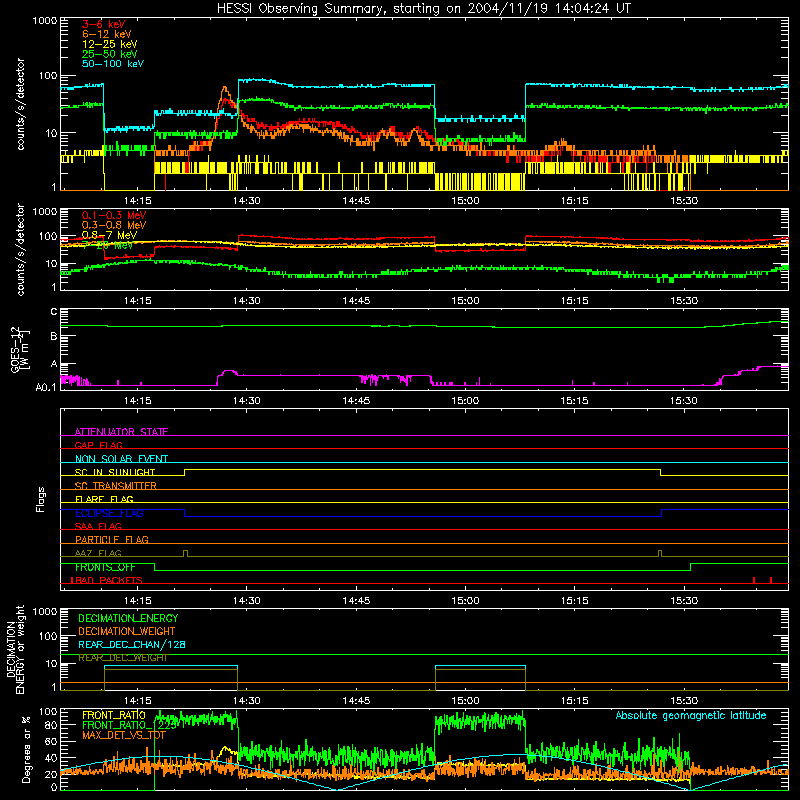Click the Degrees or % axis label

26,749
